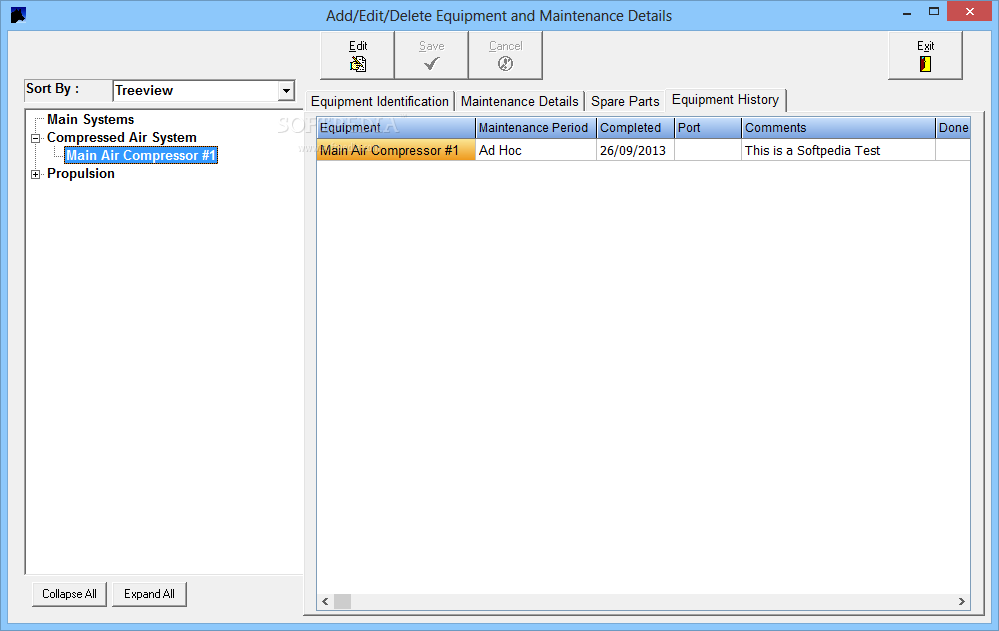Click the Expand All button
This screenshot has height=631, width=999.
tap(149, 594)
